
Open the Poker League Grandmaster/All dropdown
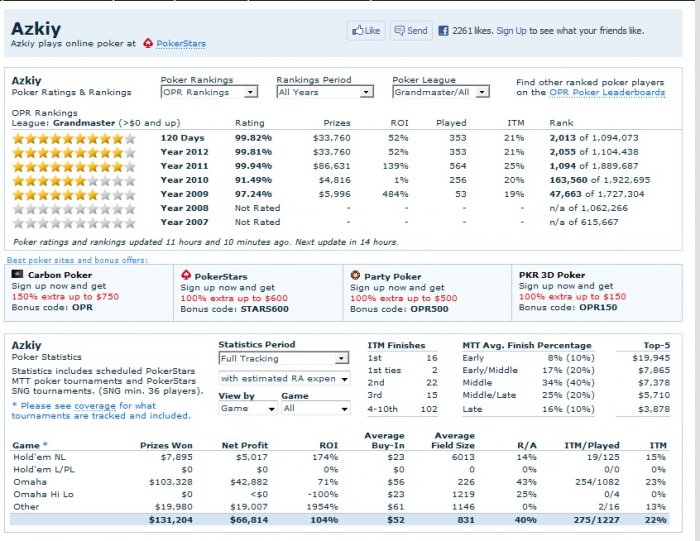pyautogui.click(x=441, y=92)
